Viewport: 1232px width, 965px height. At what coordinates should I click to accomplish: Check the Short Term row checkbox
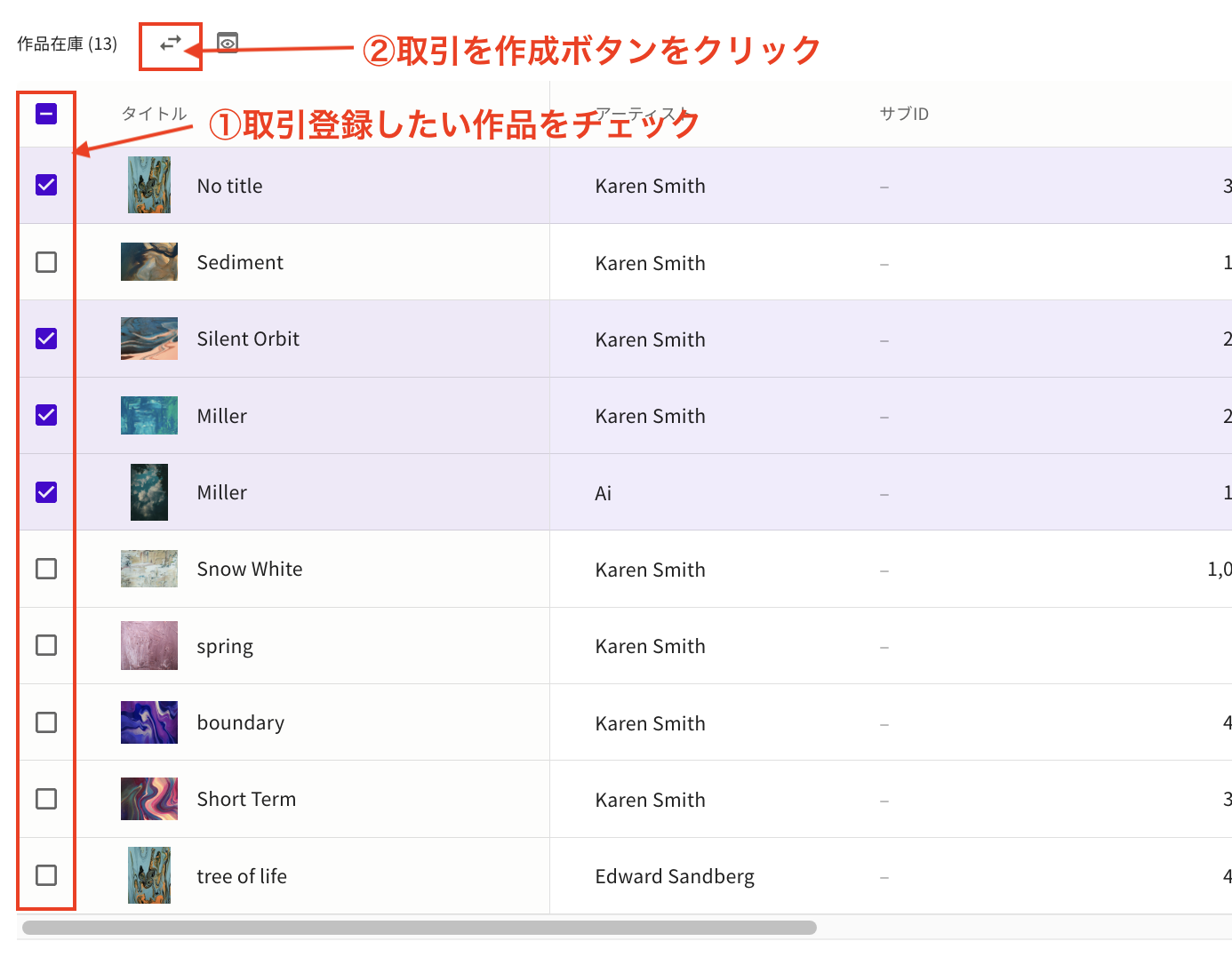pos(46,799)
